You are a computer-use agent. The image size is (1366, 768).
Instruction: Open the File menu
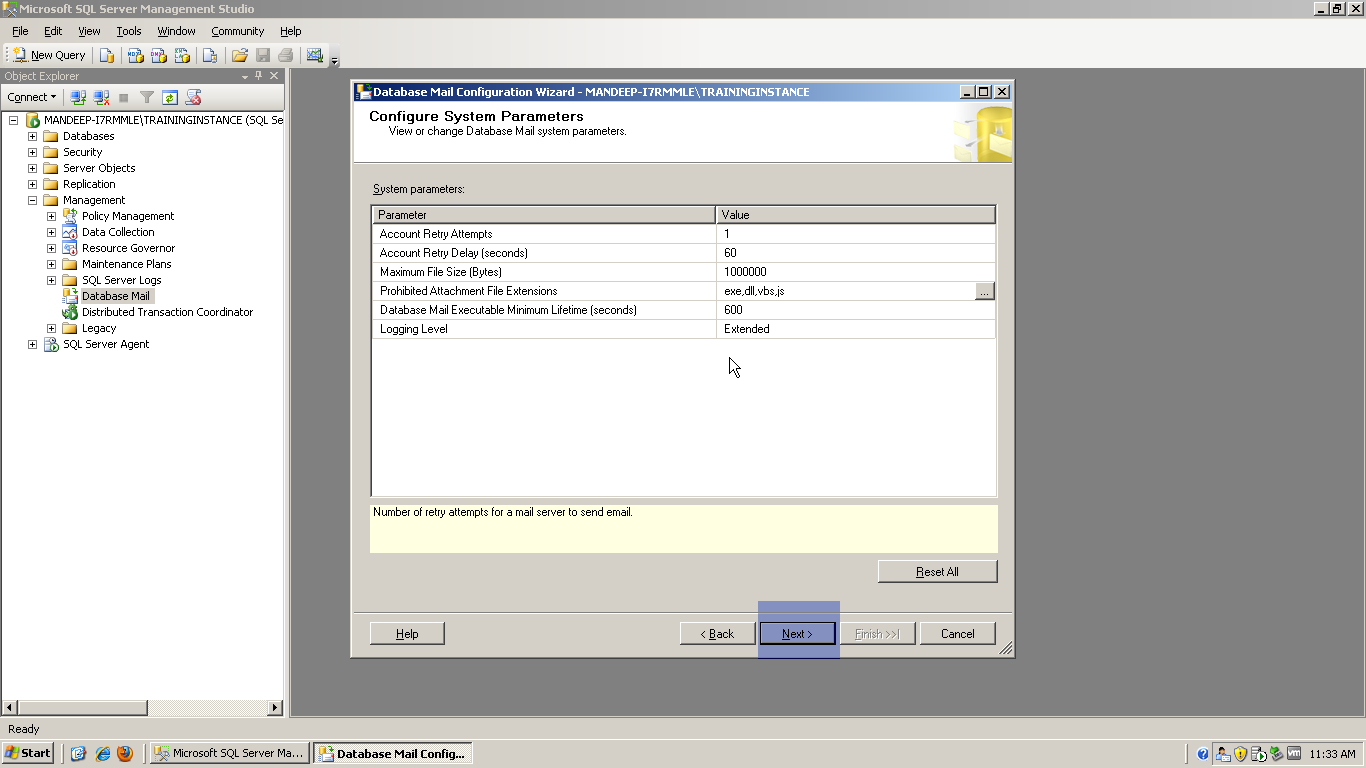(x=20, y=31)
